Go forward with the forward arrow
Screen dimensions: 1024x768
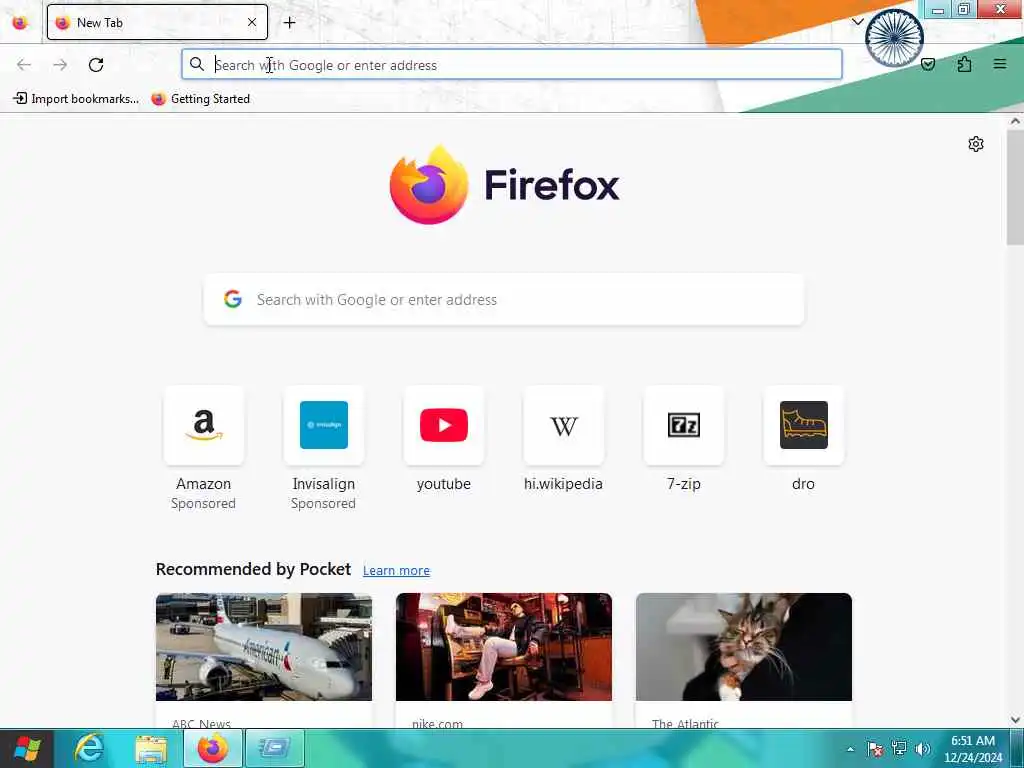[x=60, y=65]
